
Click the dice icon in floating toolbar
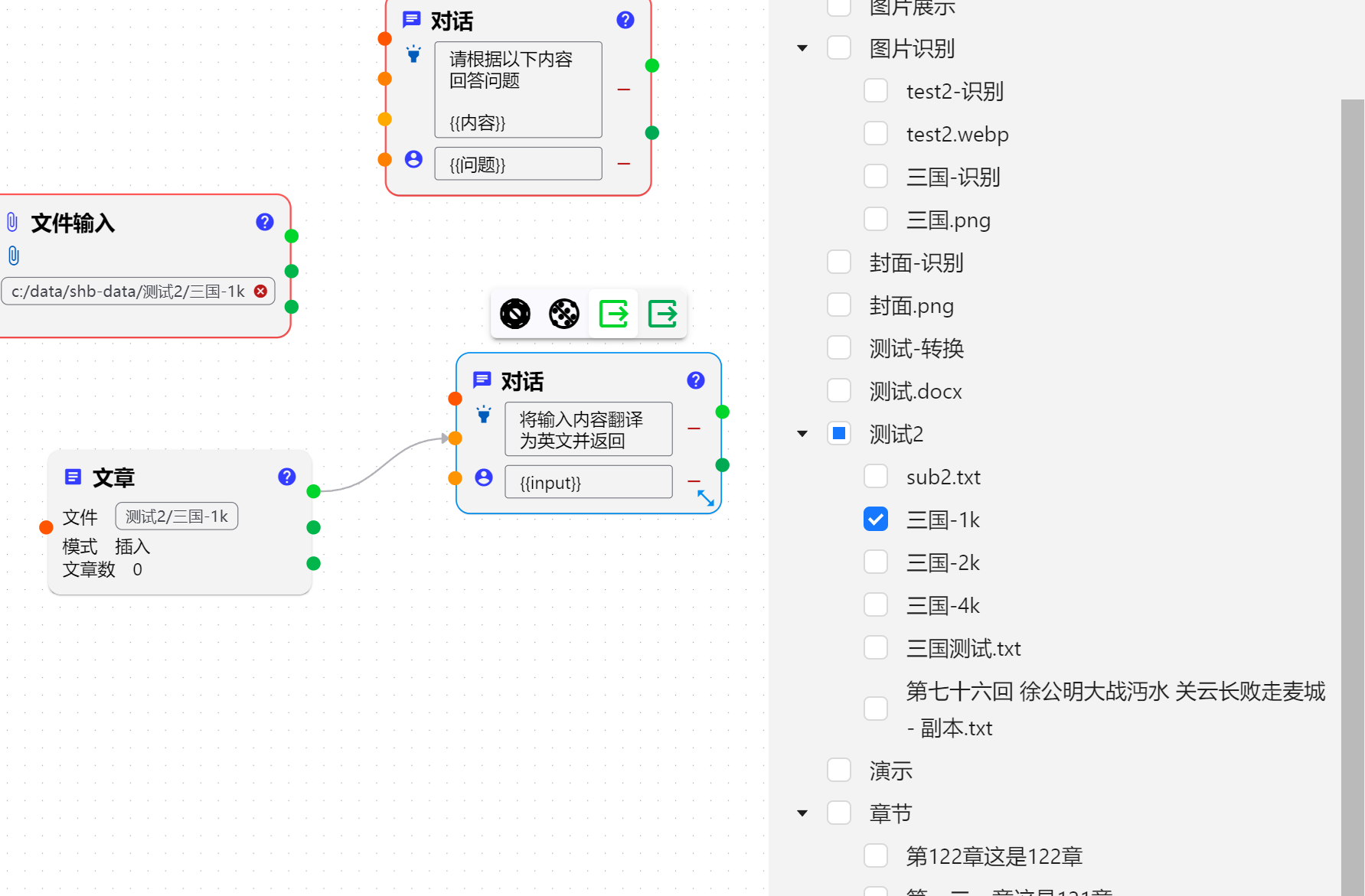coord(564,314)
